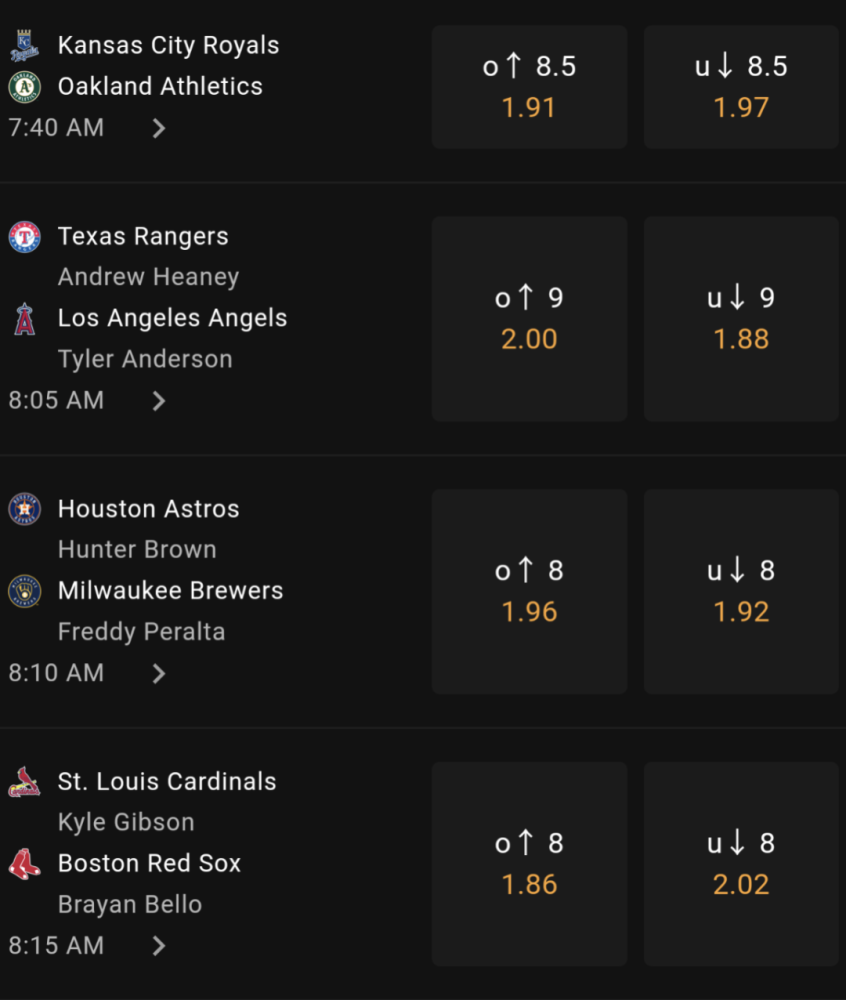
Task: Click the Oakland Athletics team logo
Action: (24, 87)
